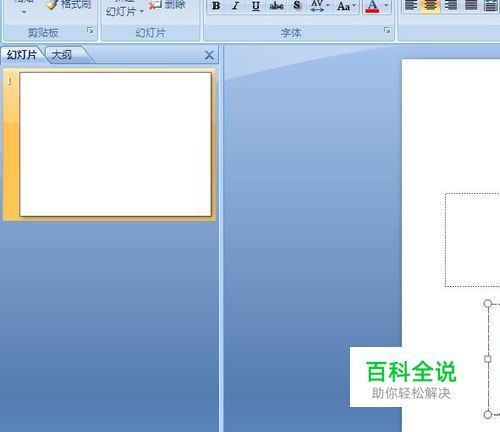Justify text alignment
Image resolution: width=500 pixels, height=432 pixels.
pos(471,6)
